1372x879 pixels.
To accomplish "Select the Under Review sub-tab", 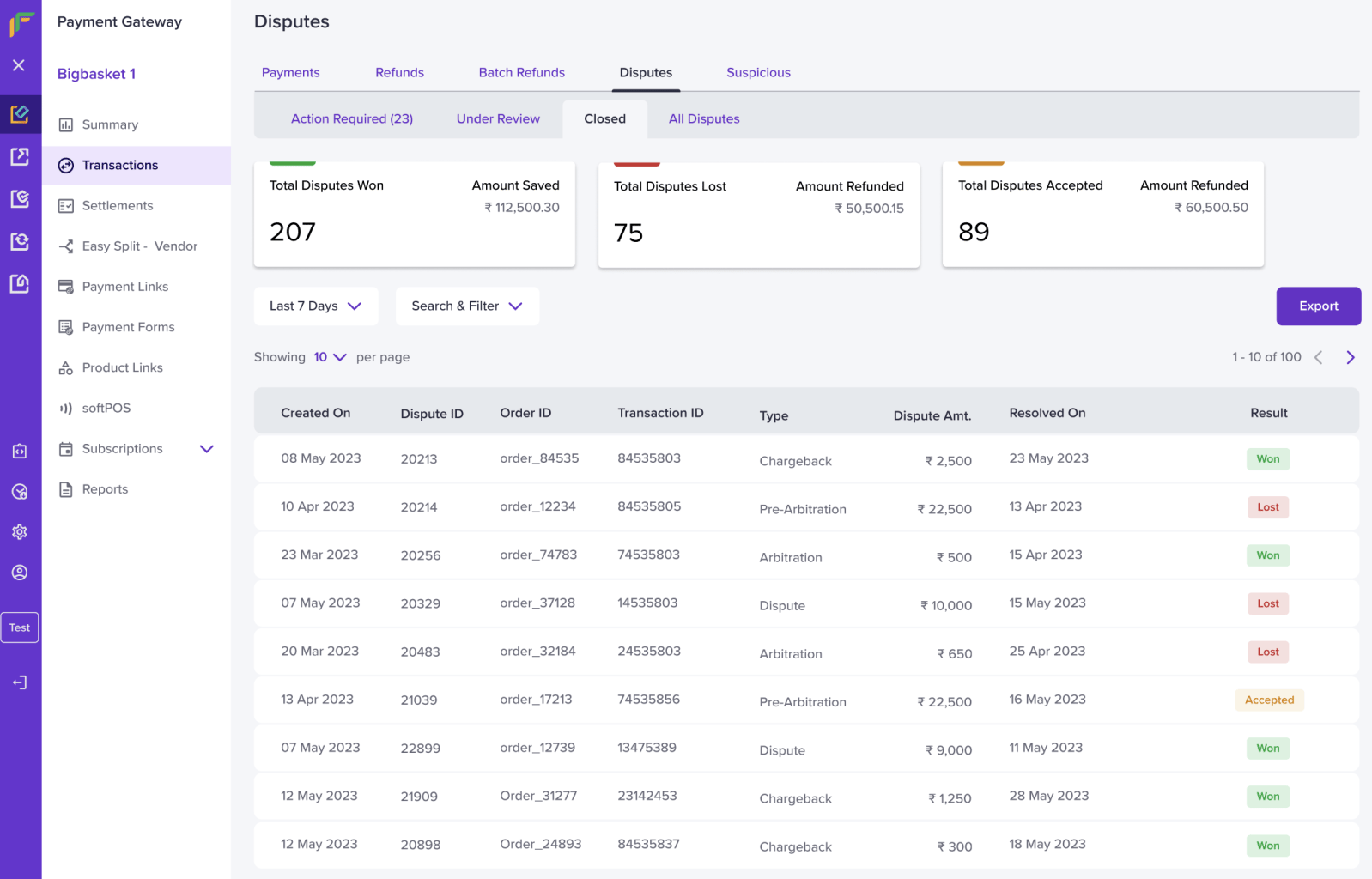I will coord(498,119).
